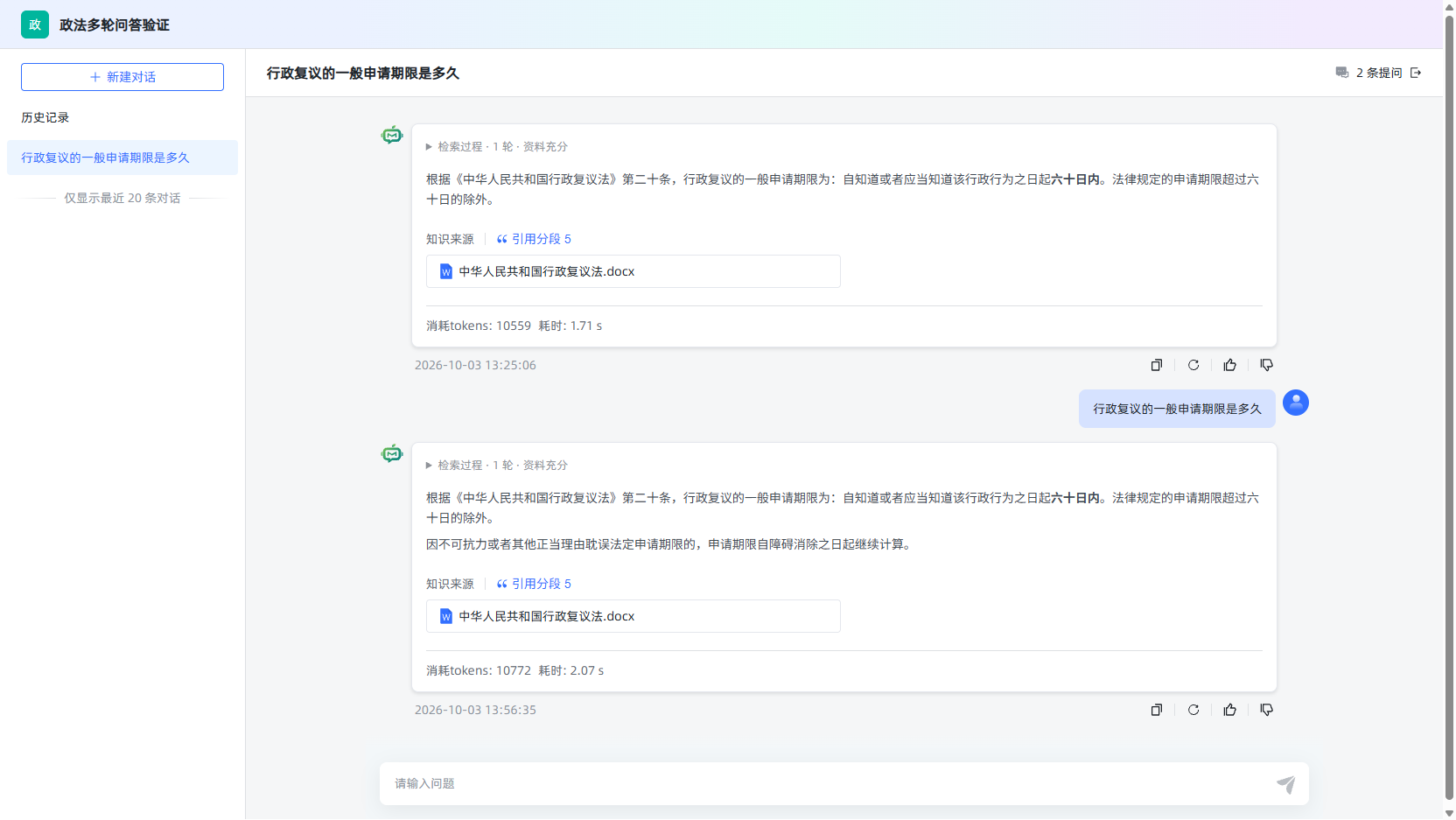The height and width of the screenshot is (820, 1456).
Task: Click the user avatar beside the question
Action: (1296, 403)
